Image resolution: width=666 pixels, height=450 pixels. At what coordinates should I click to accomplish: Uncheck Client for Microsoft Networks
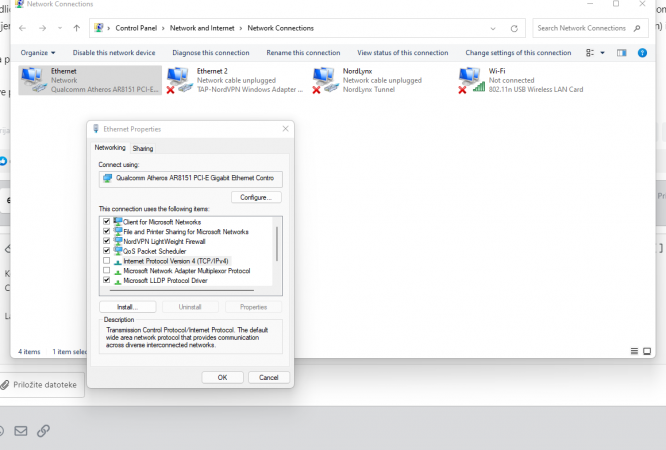(107, 221)
